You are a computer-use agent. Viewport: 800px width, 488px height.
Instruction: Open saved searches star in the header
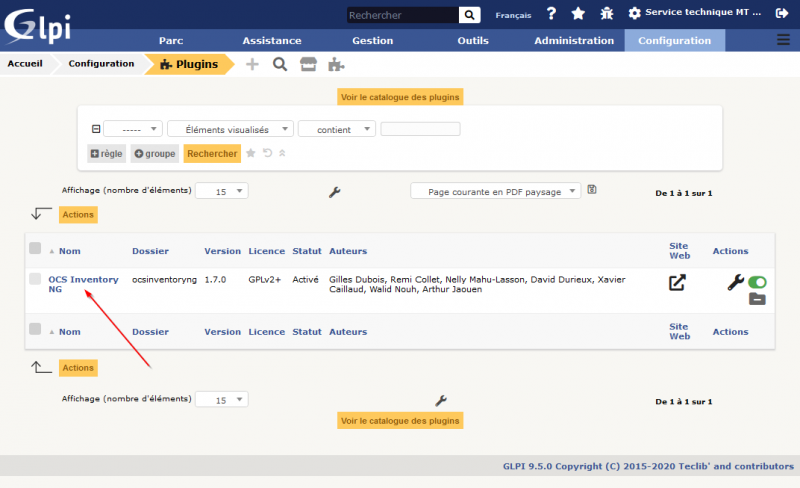(578, 14)
